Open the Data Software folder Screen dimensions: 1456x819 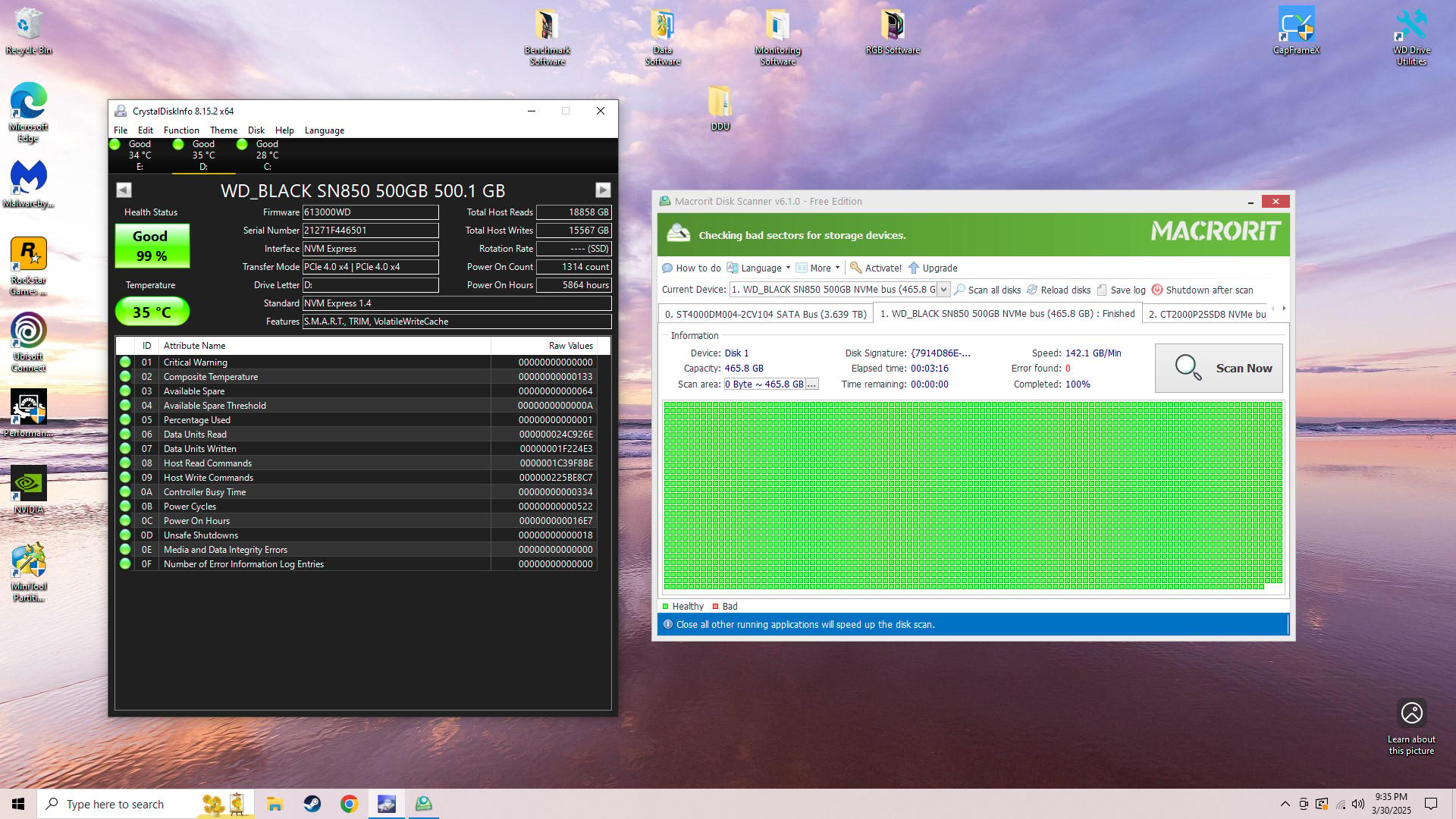coord(663,37)
